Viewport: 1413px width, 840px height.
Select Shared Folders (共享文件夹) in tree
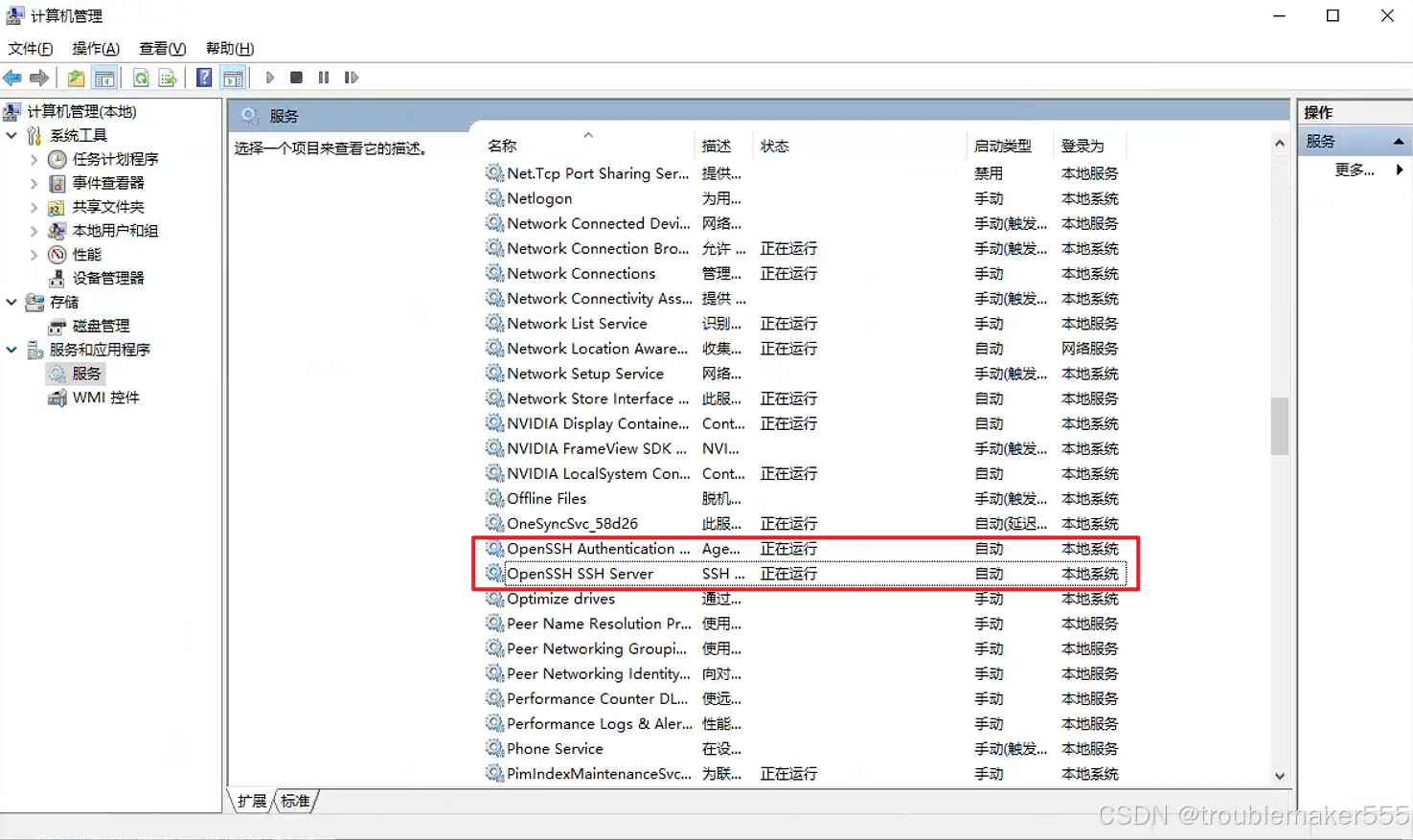[x=108, y=207]
